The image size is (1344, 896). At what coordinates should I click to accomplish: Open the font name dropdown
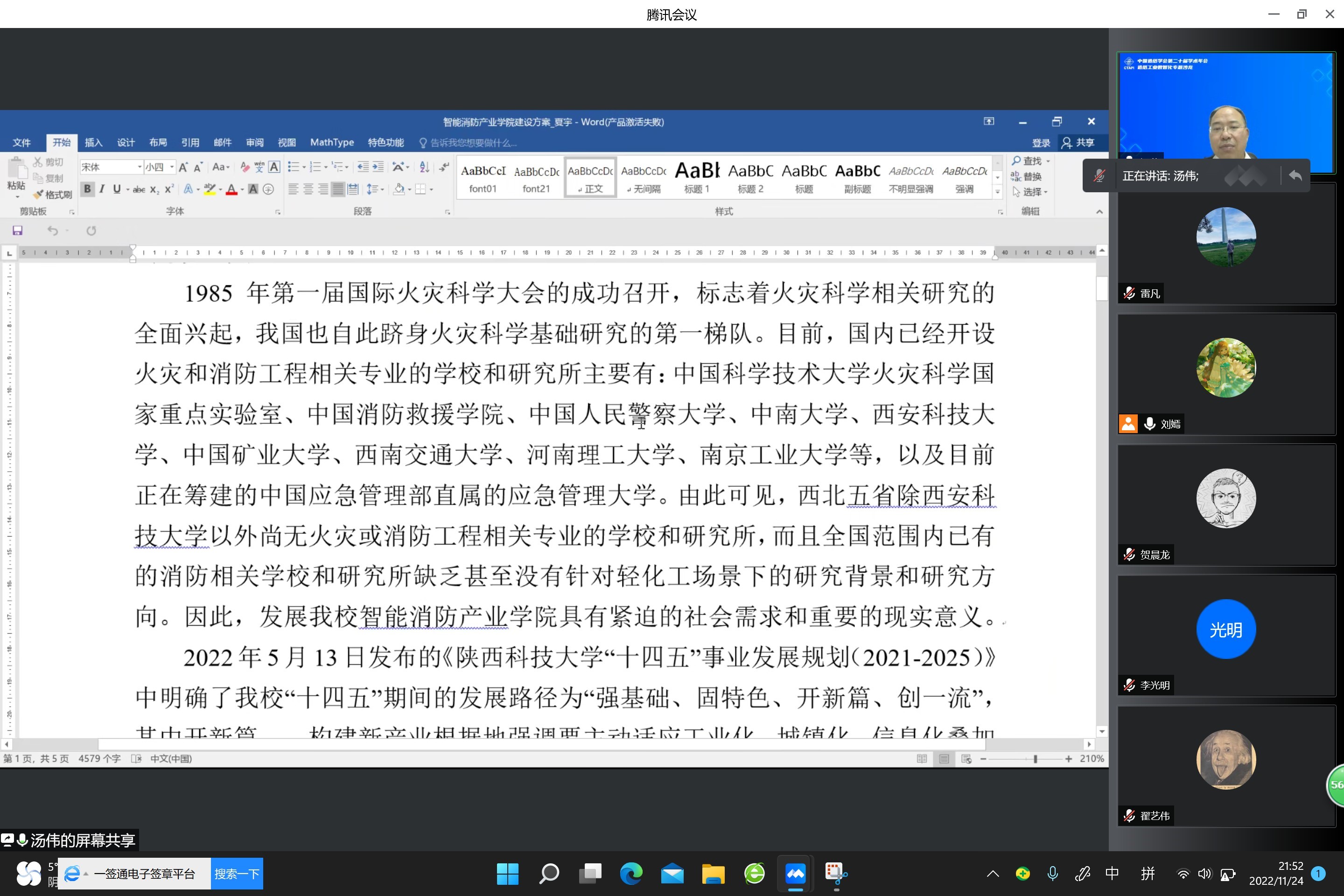(140, 167)
